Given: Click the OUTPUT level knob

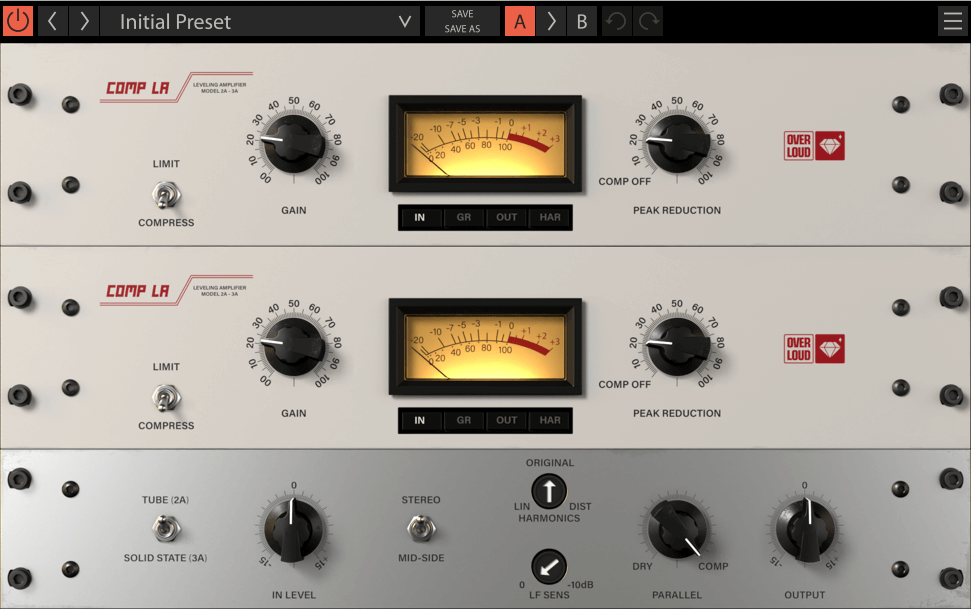Looking at the screenshot, I should [x=805, y=530].
